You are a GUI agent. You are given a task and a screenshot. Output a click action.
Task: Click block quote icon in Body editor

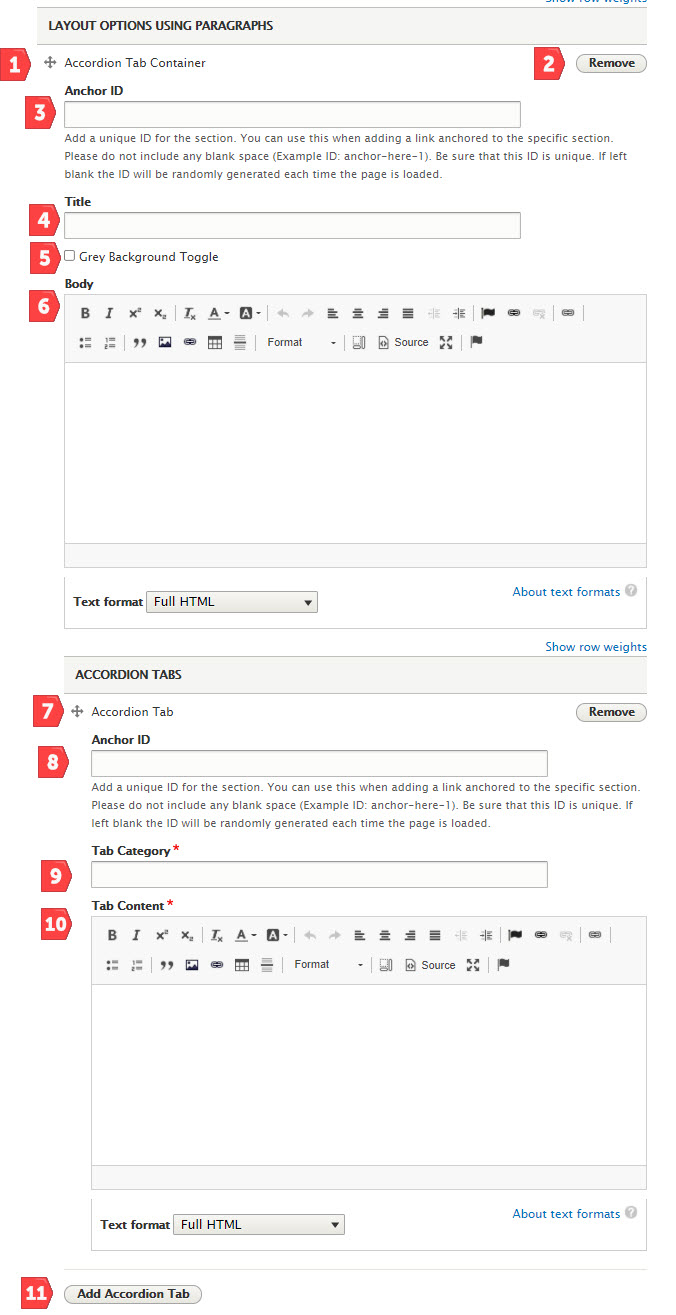140,342
